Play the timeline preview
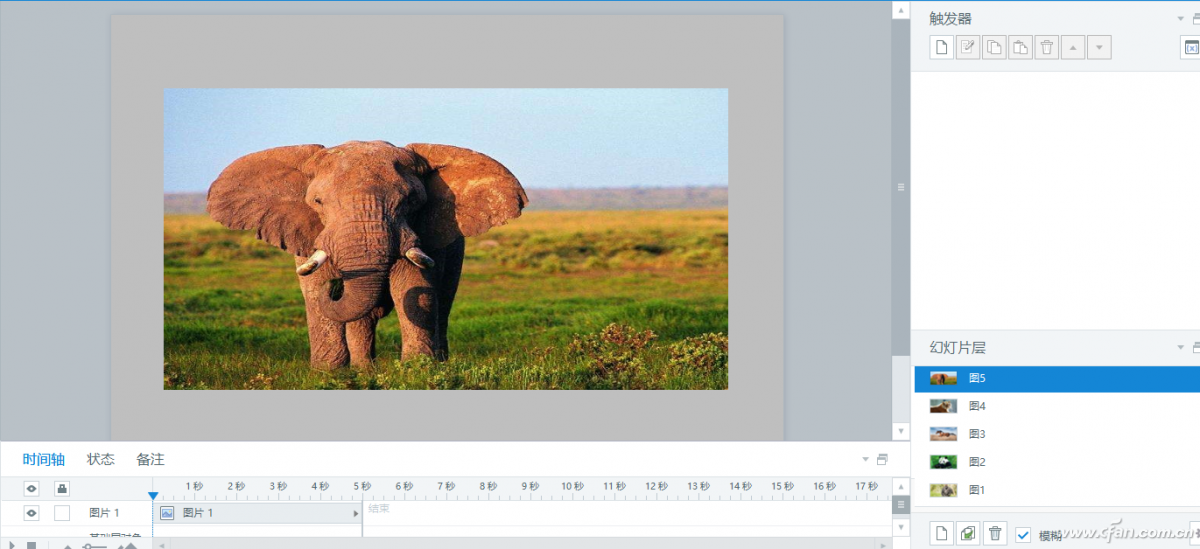This screenshot has width=1200, height=549. 11,545
